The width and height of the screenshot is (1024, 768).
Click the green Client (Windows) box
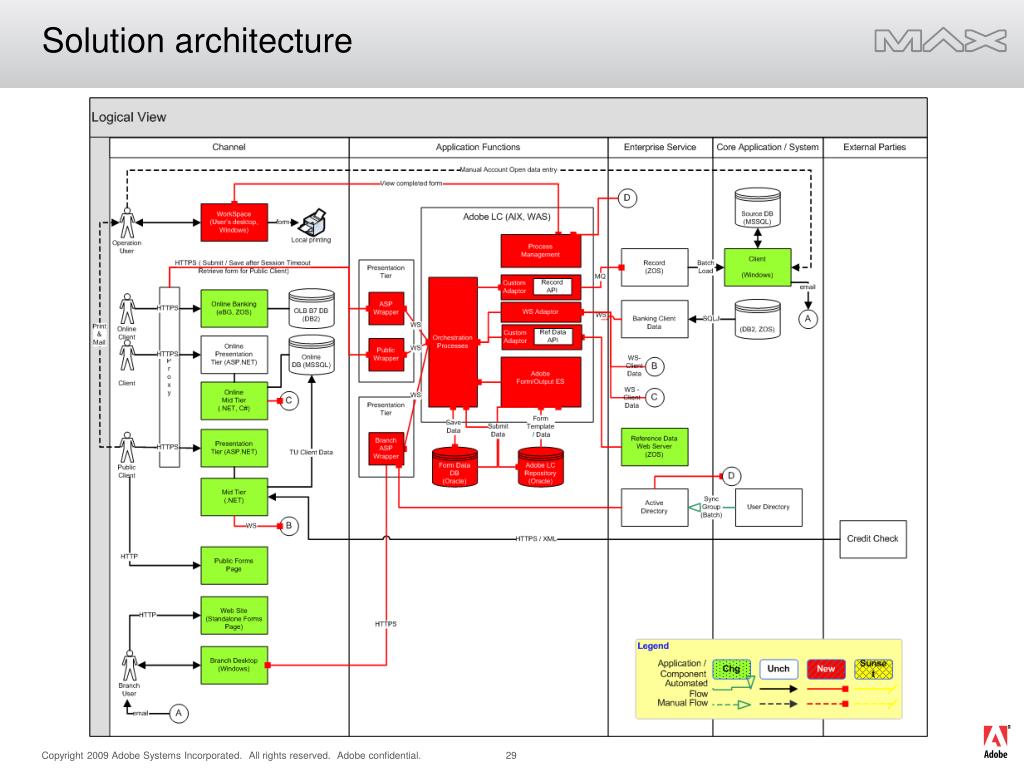[758, 267]
